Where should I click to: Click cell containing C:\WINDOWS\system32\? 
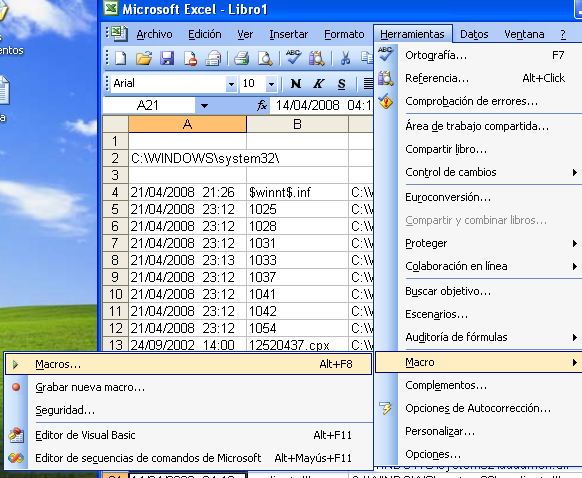click(x=187, y=158)
